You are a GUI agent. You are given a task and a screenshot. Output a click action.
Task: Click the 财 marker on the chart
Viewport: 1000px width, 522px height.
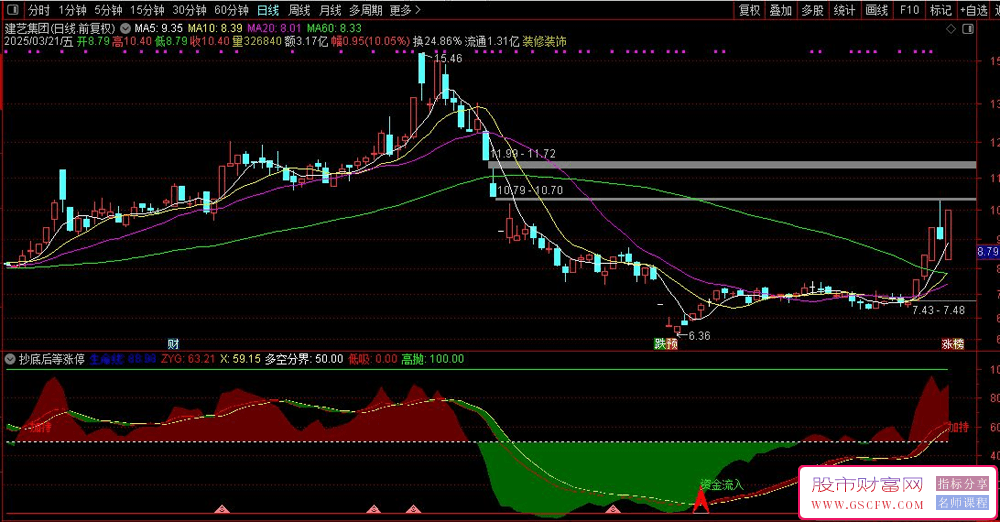[173, 344]
